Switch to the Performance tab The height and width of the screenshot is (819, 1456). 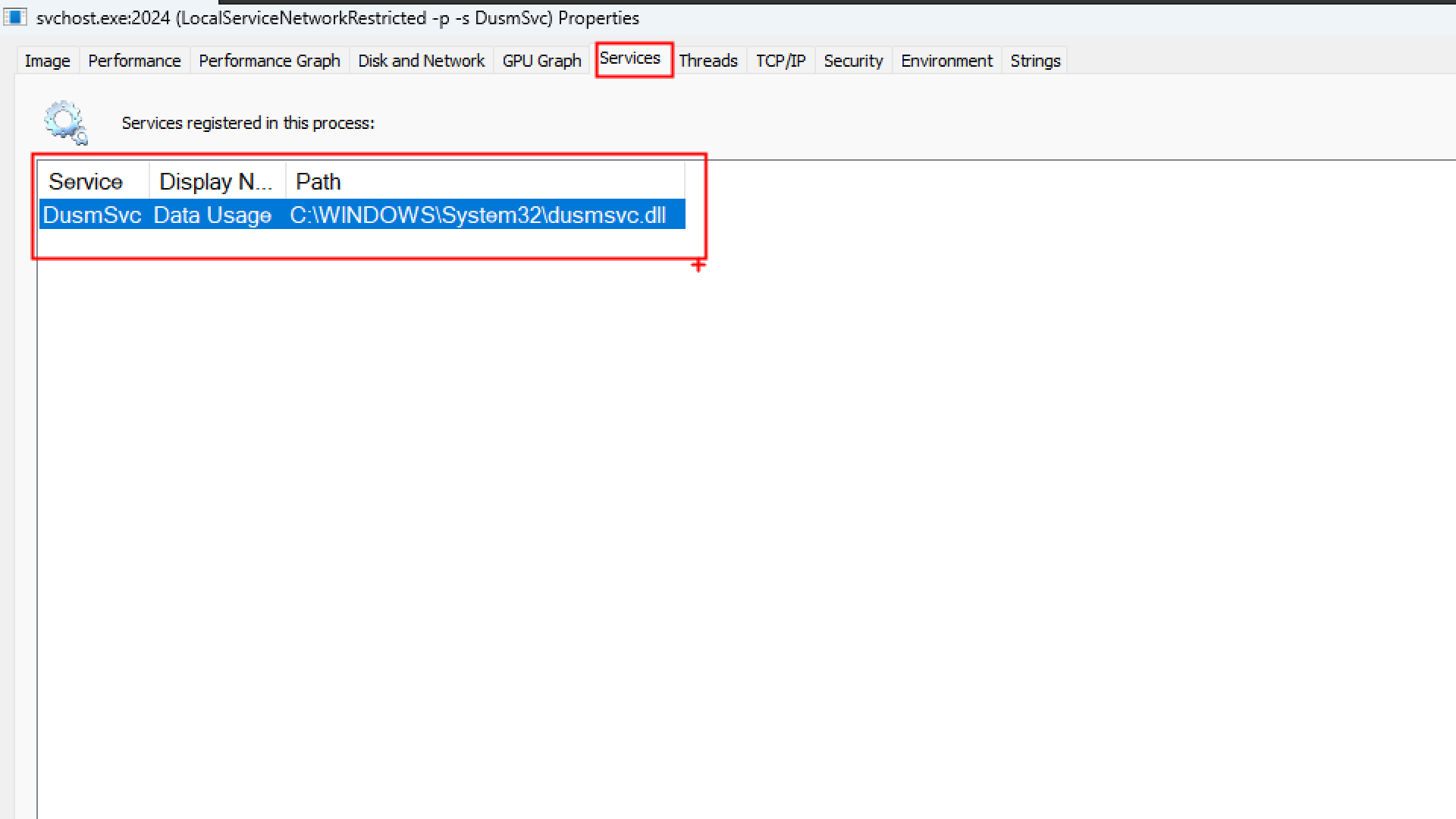coord(134,61)
